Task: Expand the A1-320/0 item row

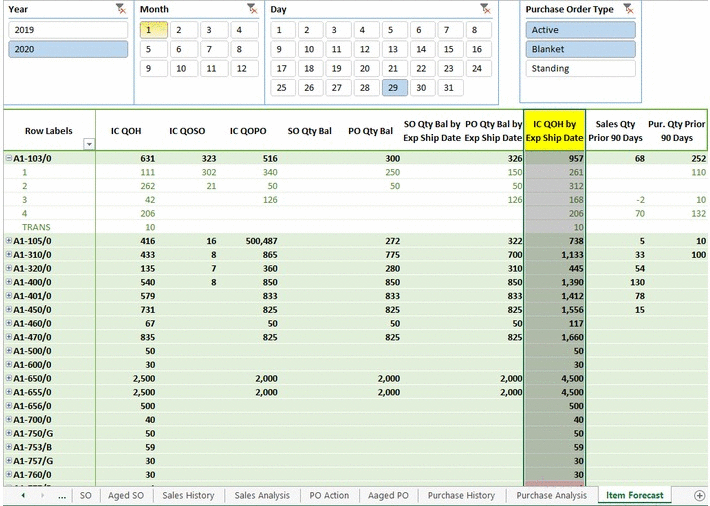Action: point(9,268)
